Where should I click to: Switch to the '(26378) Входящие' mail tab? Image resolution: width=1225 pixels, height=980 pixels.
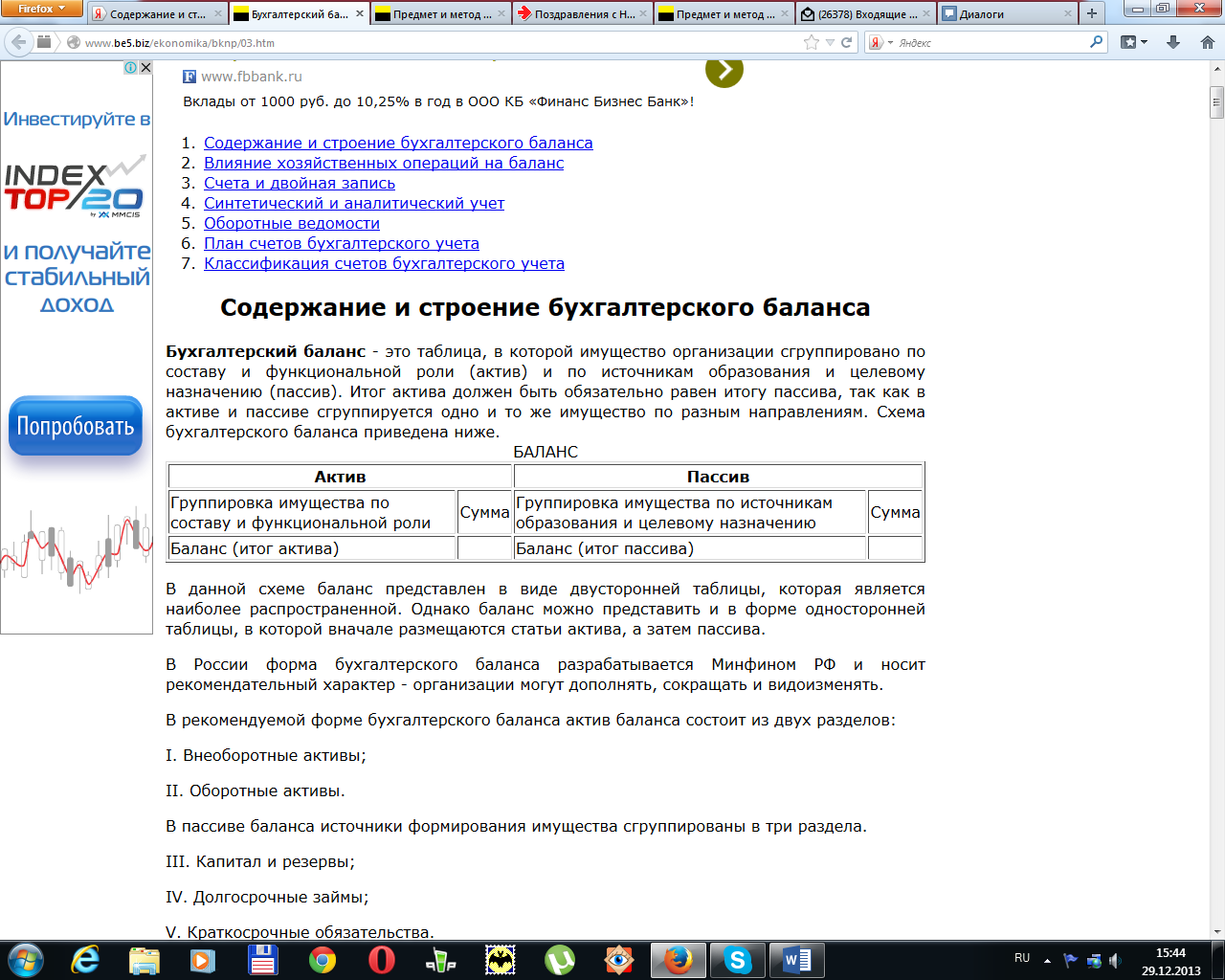tap(865, 14)
